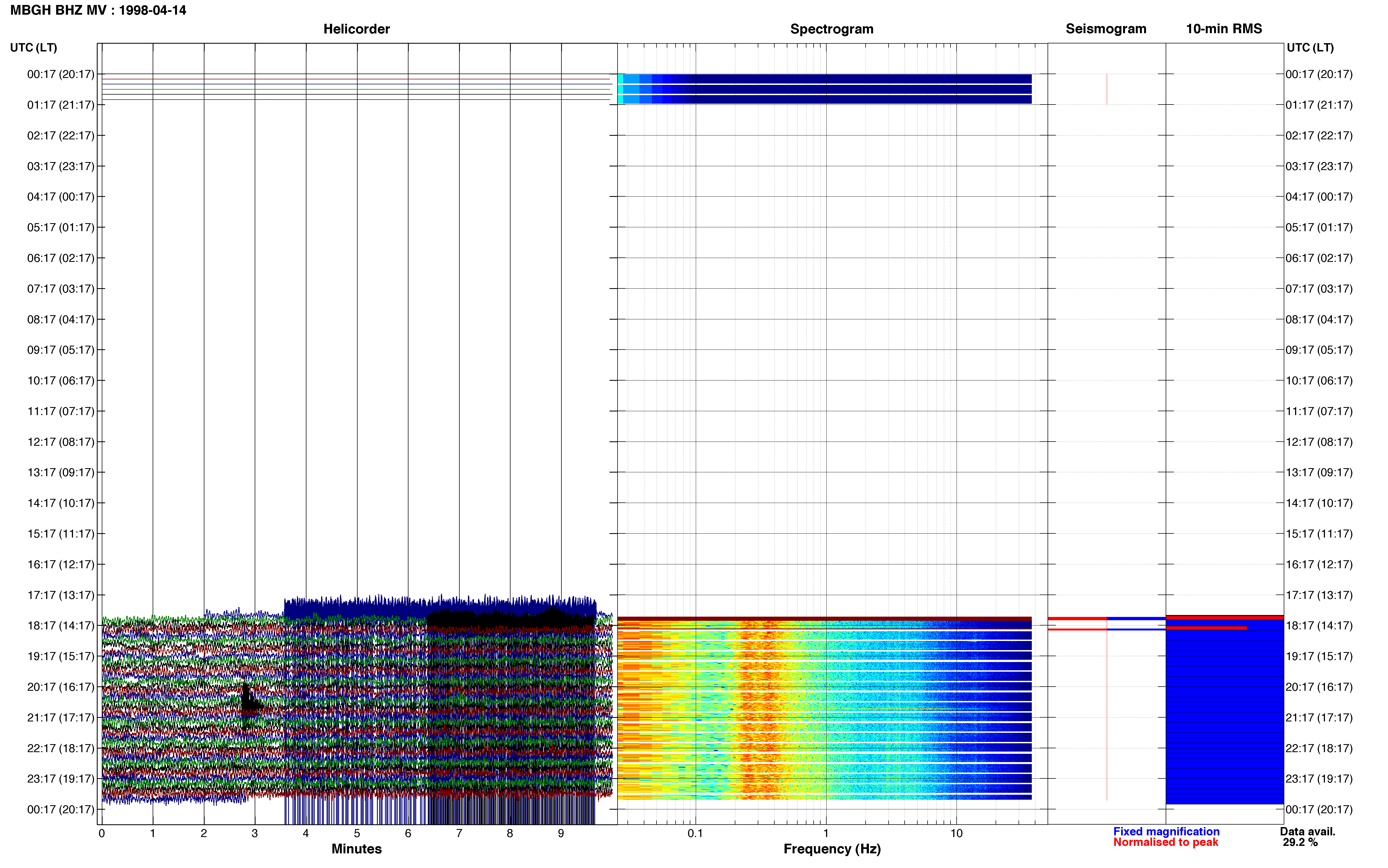
Task: Click the '29.2 %' data availability value
Action: click(1300, 842)
